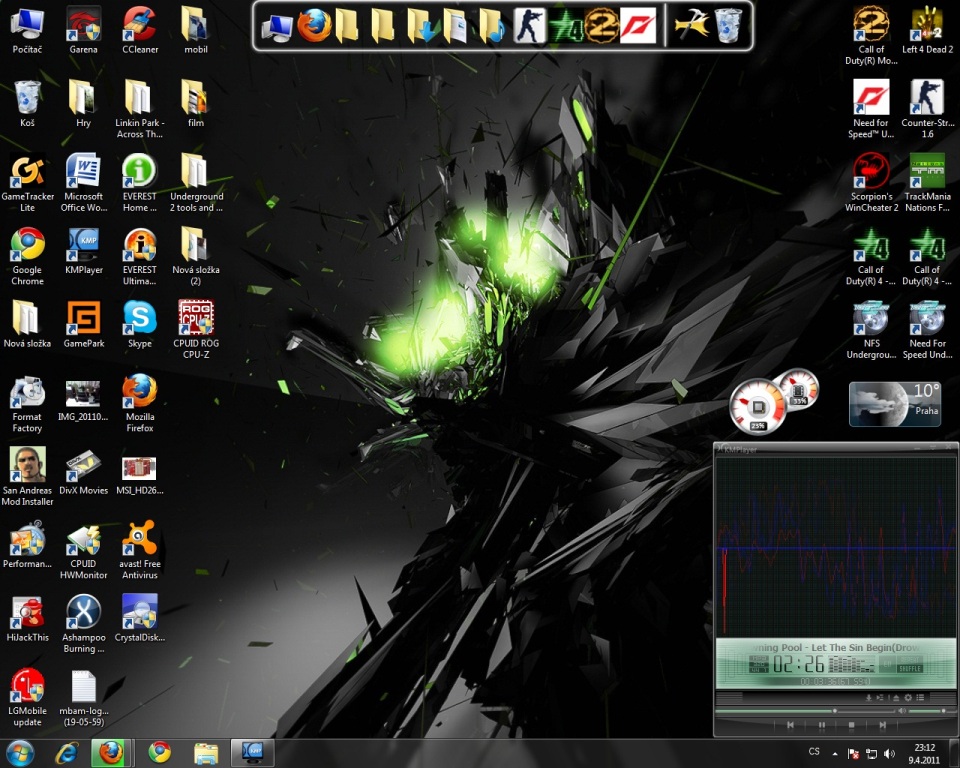Screen dimensions: 960x768
Task: Skip to next track in KMPlayer
Action: (x=881, y=724)
